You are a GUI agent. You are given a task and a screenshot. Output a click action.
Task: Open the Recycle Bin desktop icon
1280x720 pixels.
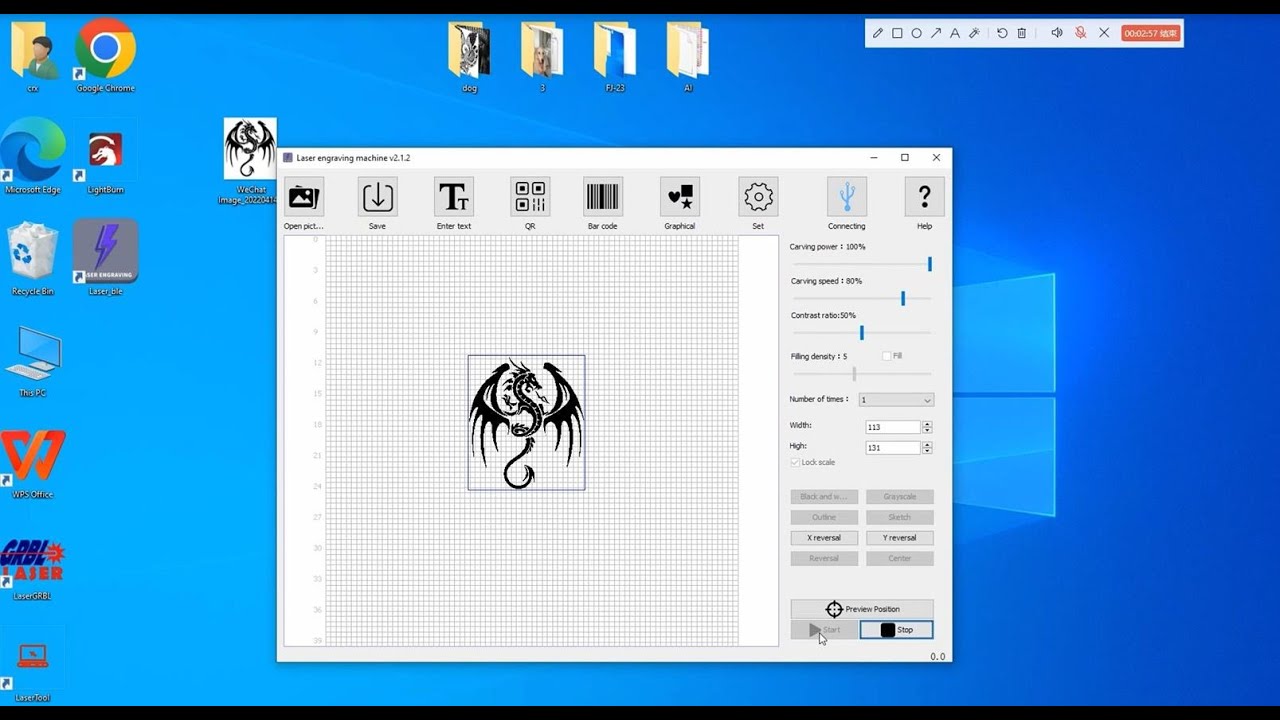click(33, 260)
